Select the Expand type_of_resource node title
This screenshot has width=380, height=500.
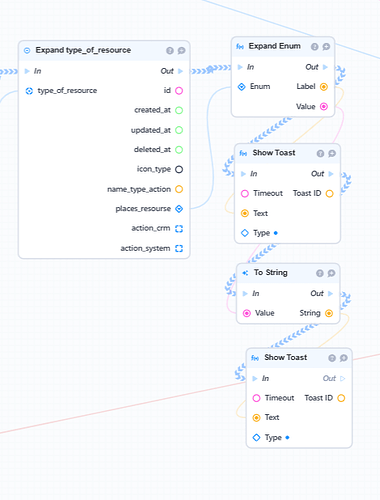coord(83,50)
